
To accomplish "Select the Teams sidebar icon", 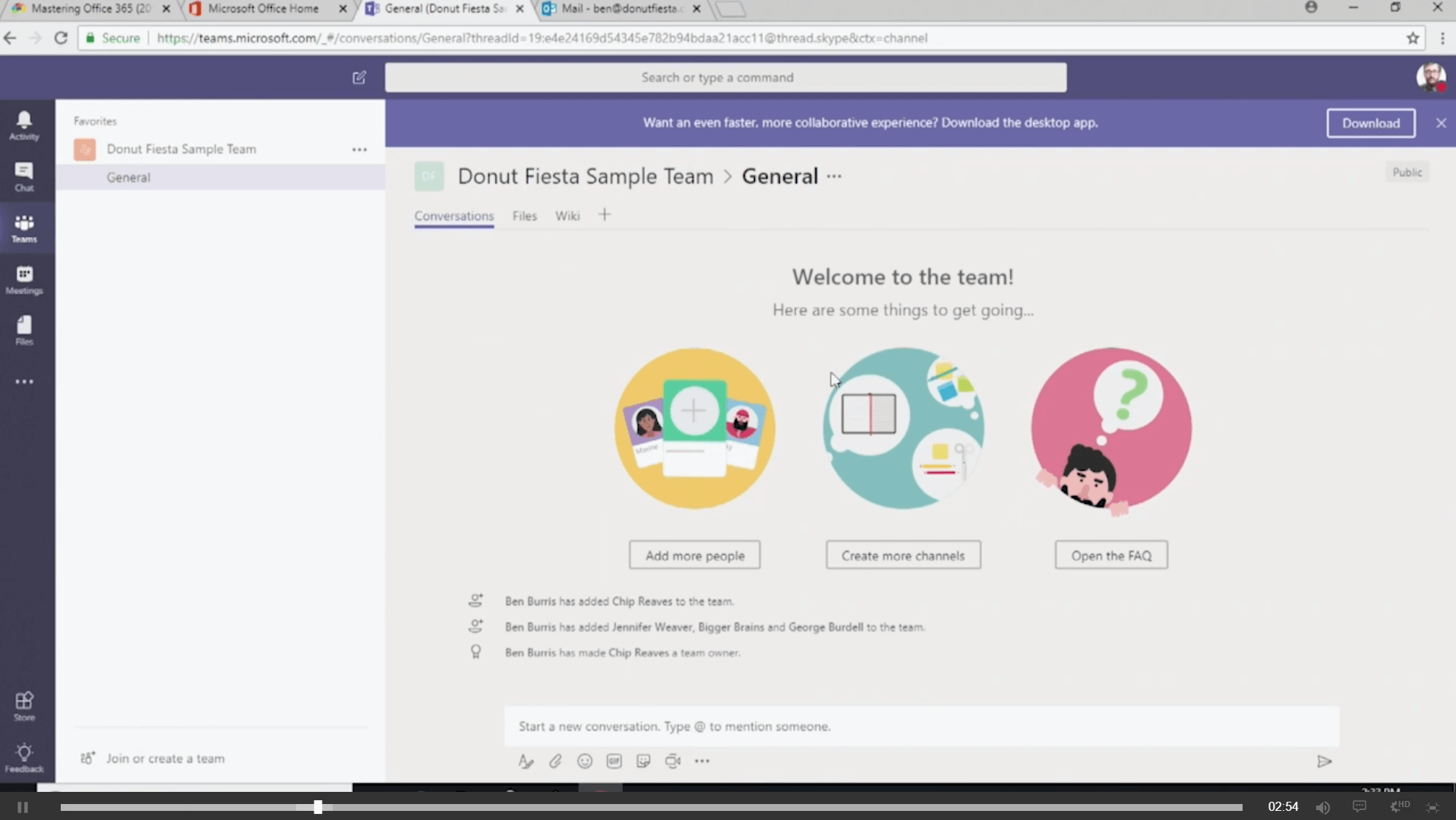I will click(x=24, y=228).
